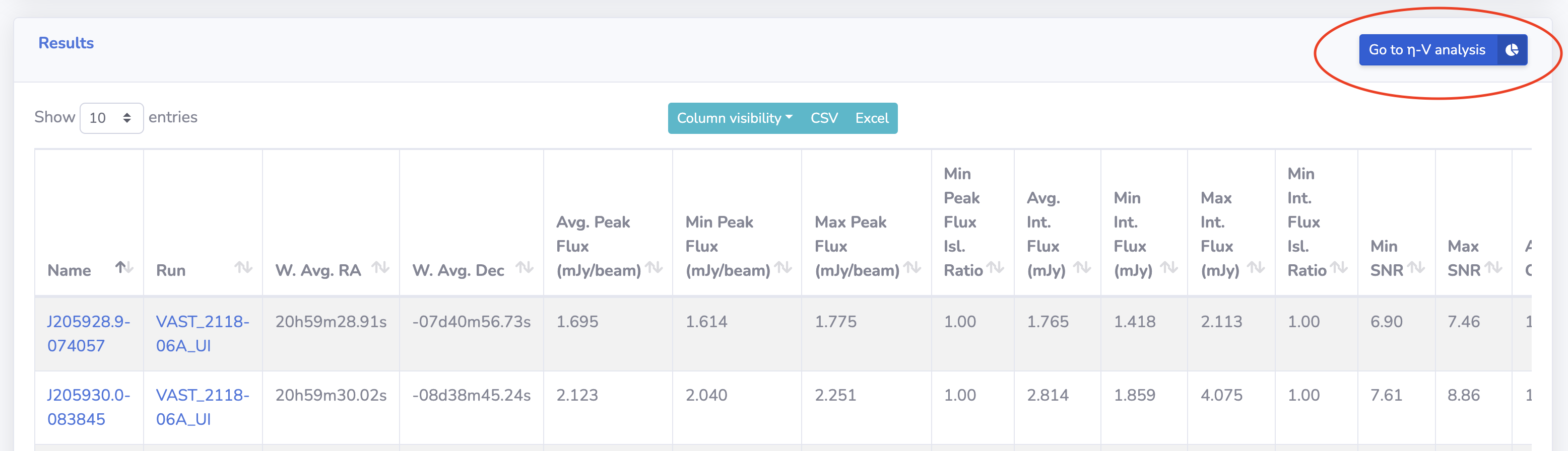Select Min Int. Flux value 1.859
The image size is (1568, 451).
pos(1135,395)
